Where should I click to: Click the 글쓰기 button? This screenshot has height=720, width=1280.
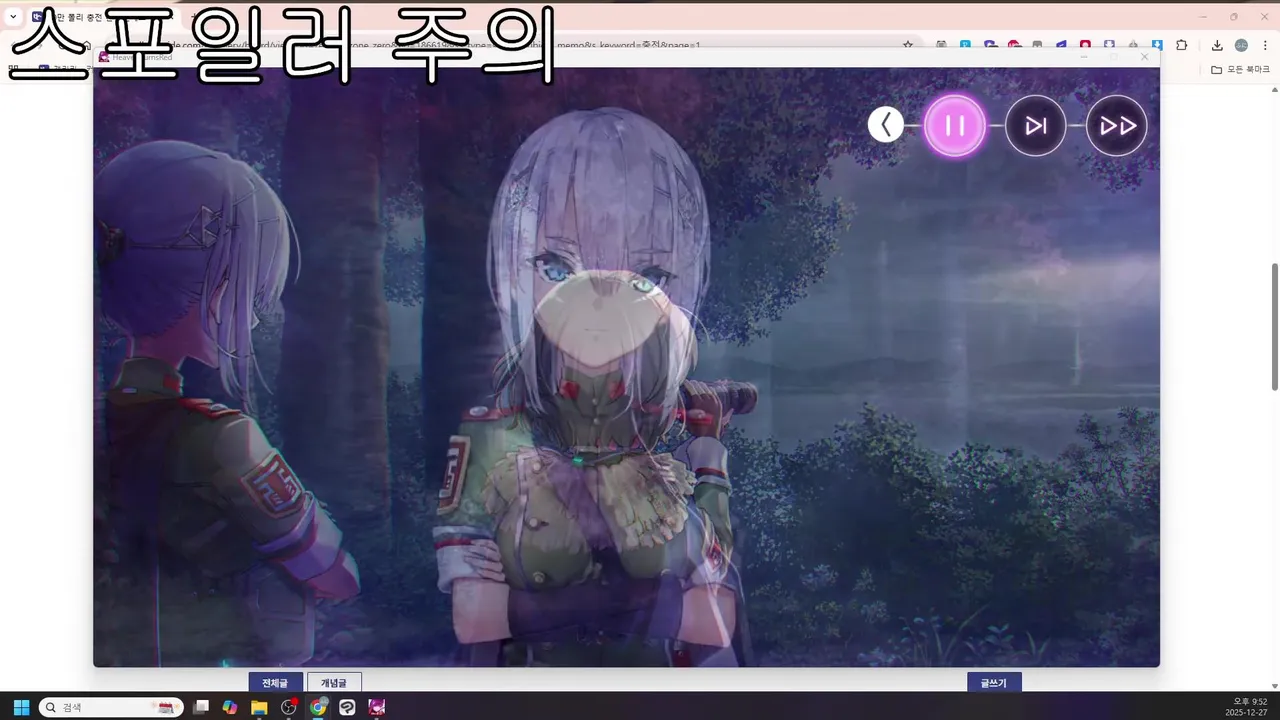(994, 682)
